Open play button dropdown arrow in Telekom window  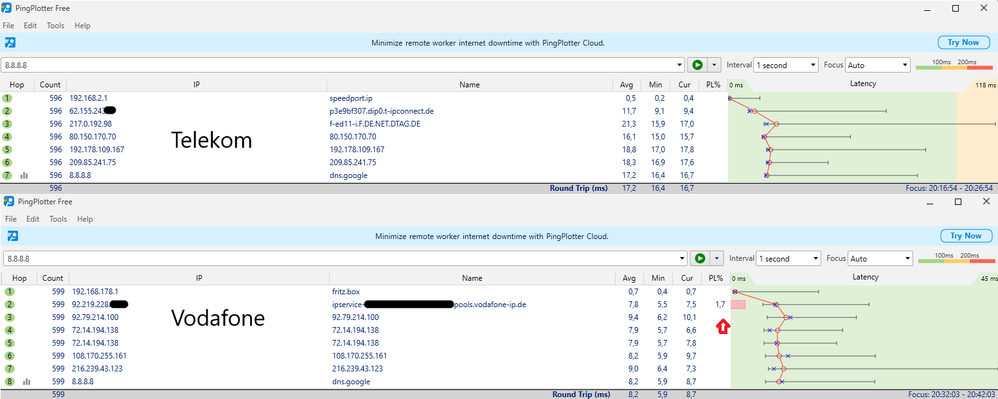714,65
